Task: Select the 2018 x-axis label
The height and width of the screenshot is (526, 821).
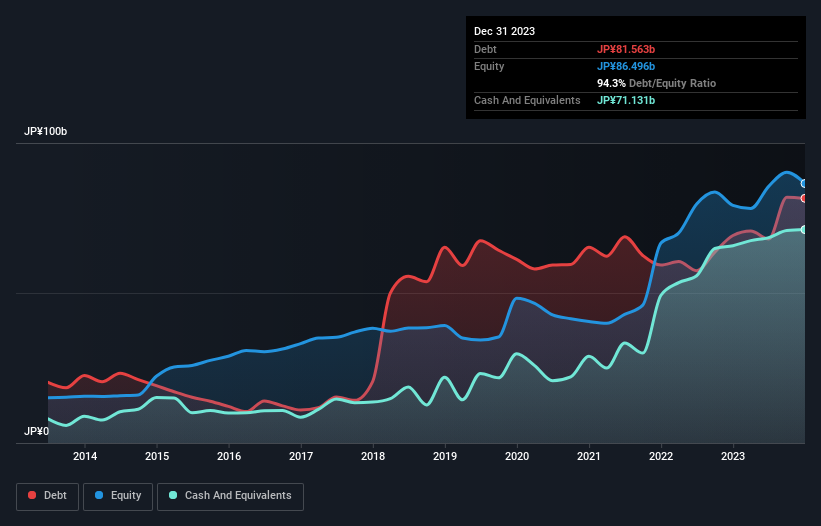Action: pos(373,456)
